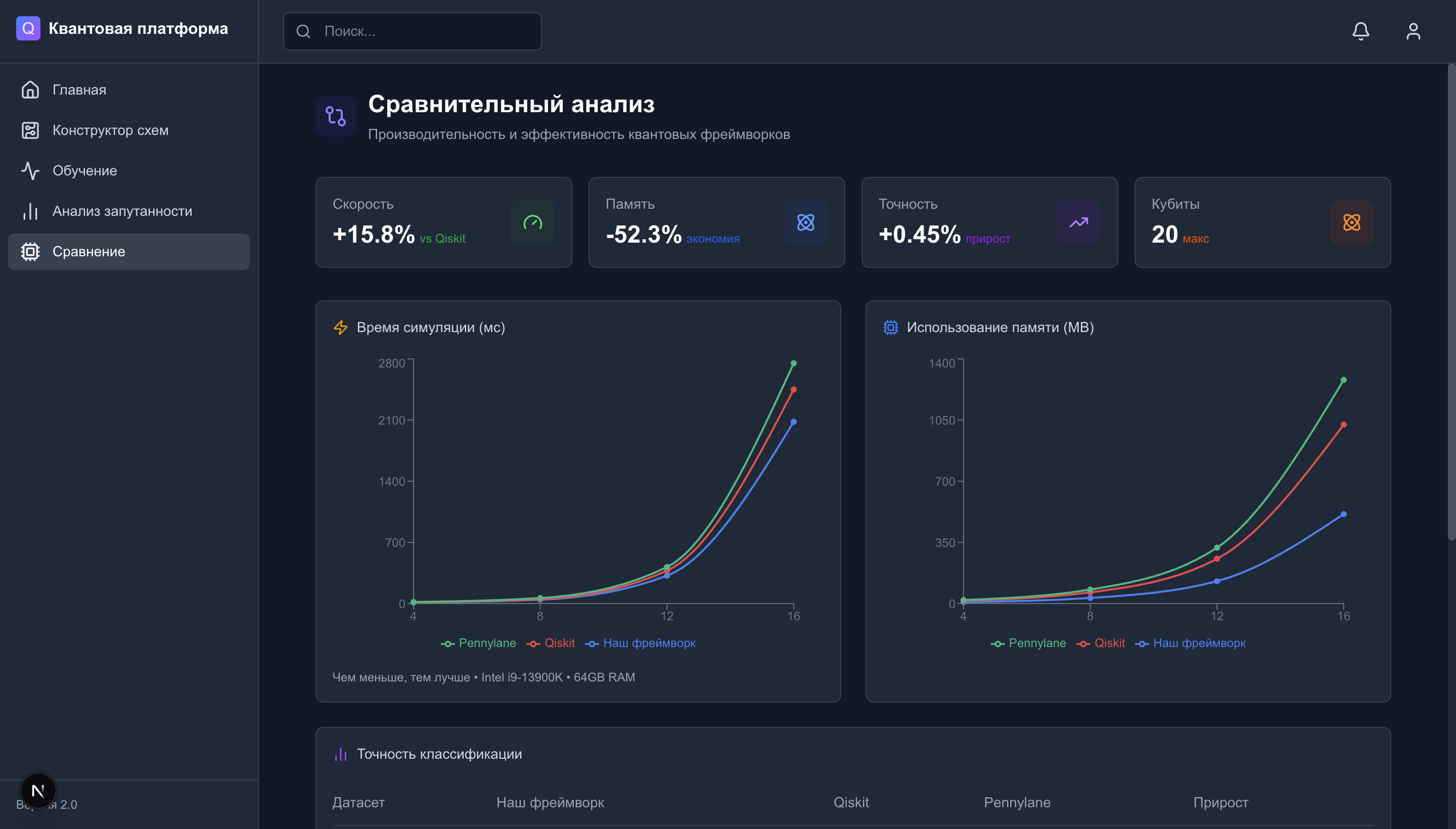Click the Next.js N badge at bottom left
The height and width of the screenshot is (829, 1456).
38,790
